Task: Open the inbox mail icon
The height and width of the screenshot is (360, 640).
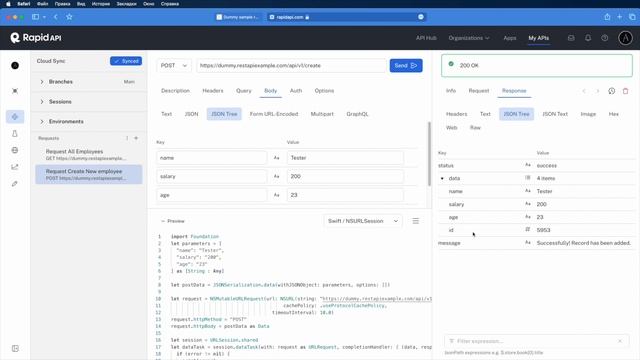Action: click(571, 38)
